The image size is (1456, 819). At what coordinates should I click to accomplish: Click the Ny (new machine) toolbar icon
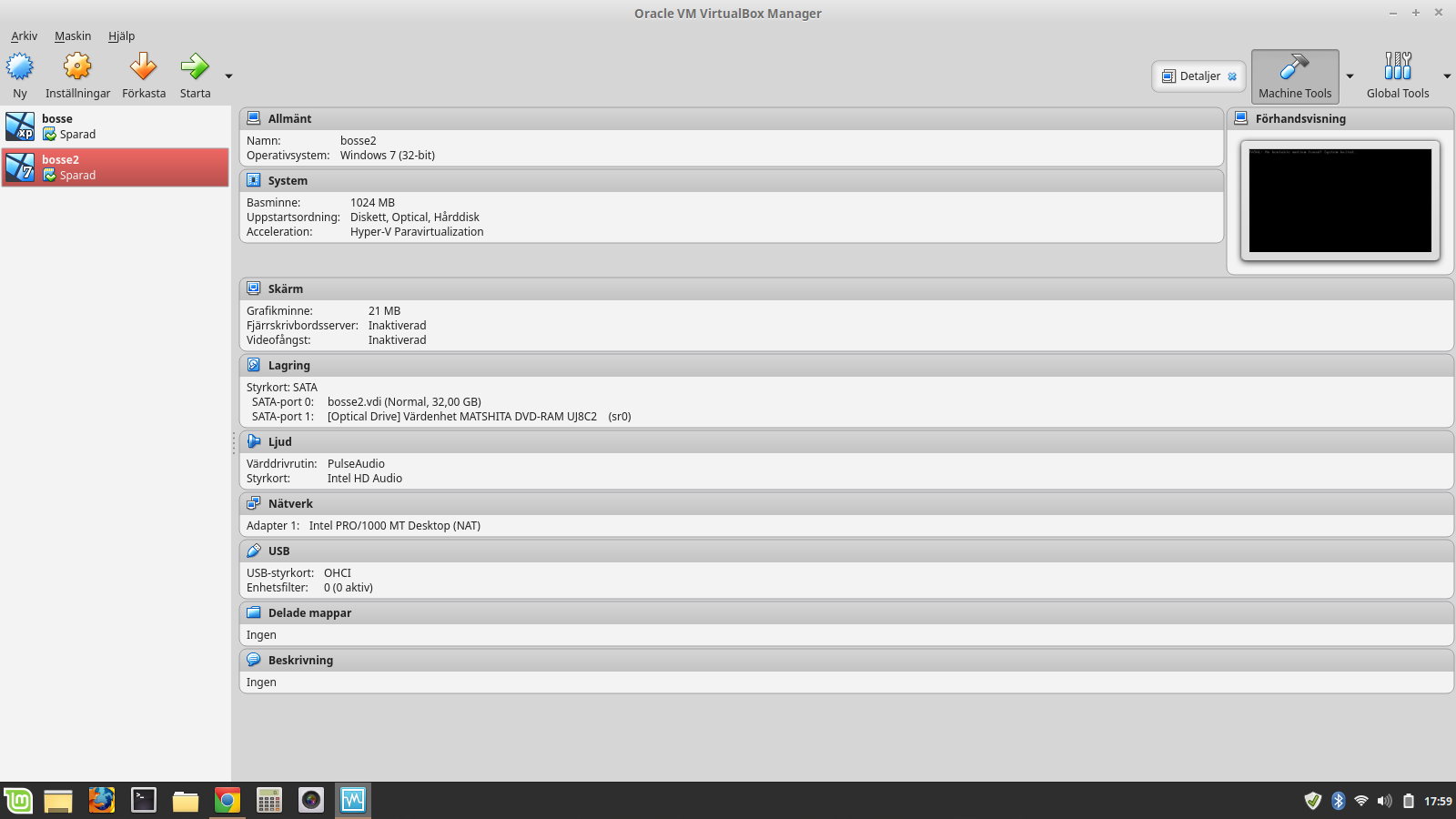point(20,66)
